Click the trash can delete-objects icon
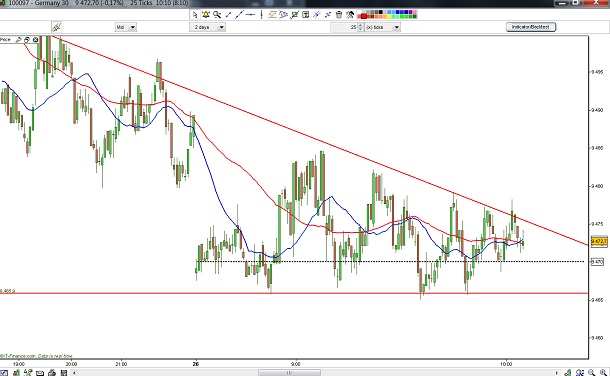 (339, 15)
